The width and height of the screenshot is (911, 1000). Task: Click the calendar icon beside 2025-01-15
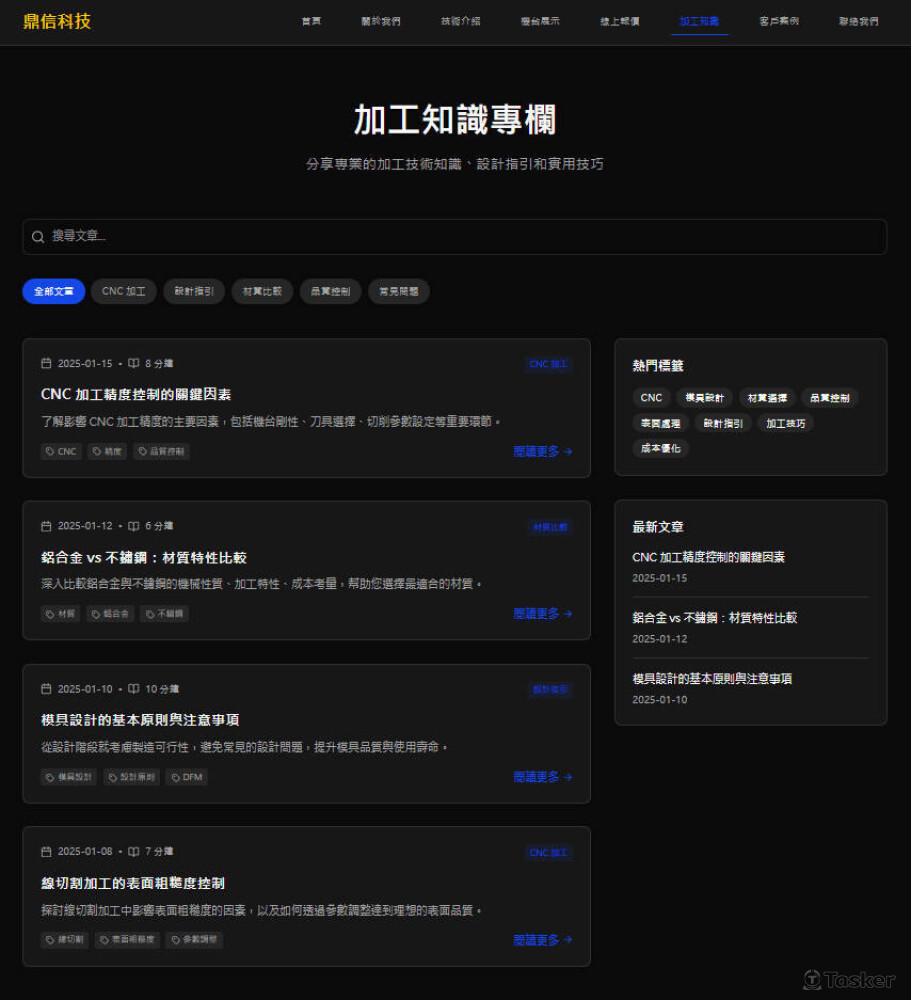[46, 364]
